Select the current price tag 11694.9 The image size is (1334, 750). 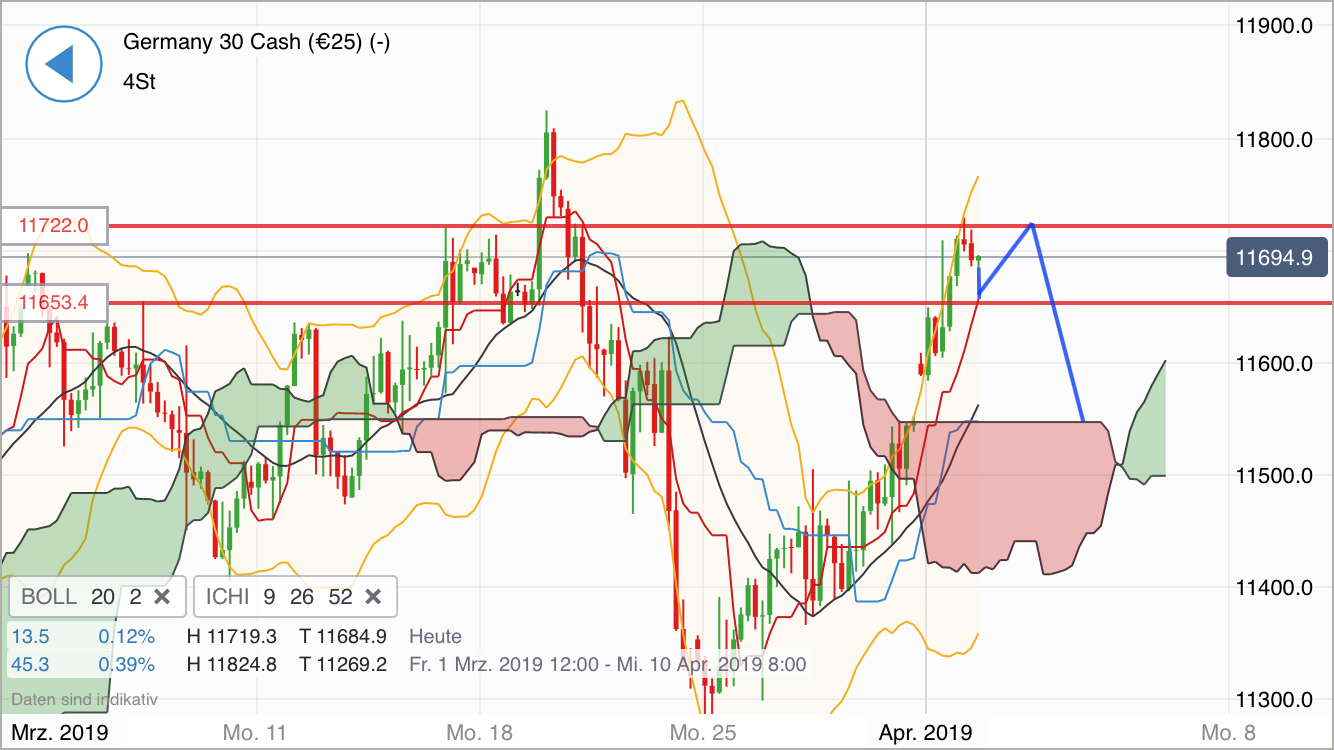1277,257
